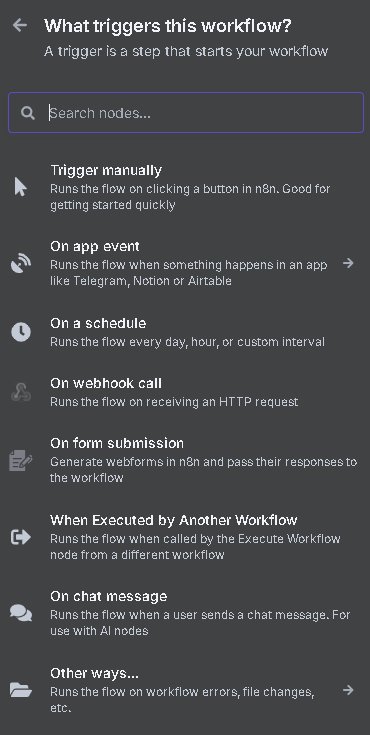Screen dimensions: 370x735
Task: Choose On chat message trigger
Action: point(185,613)
